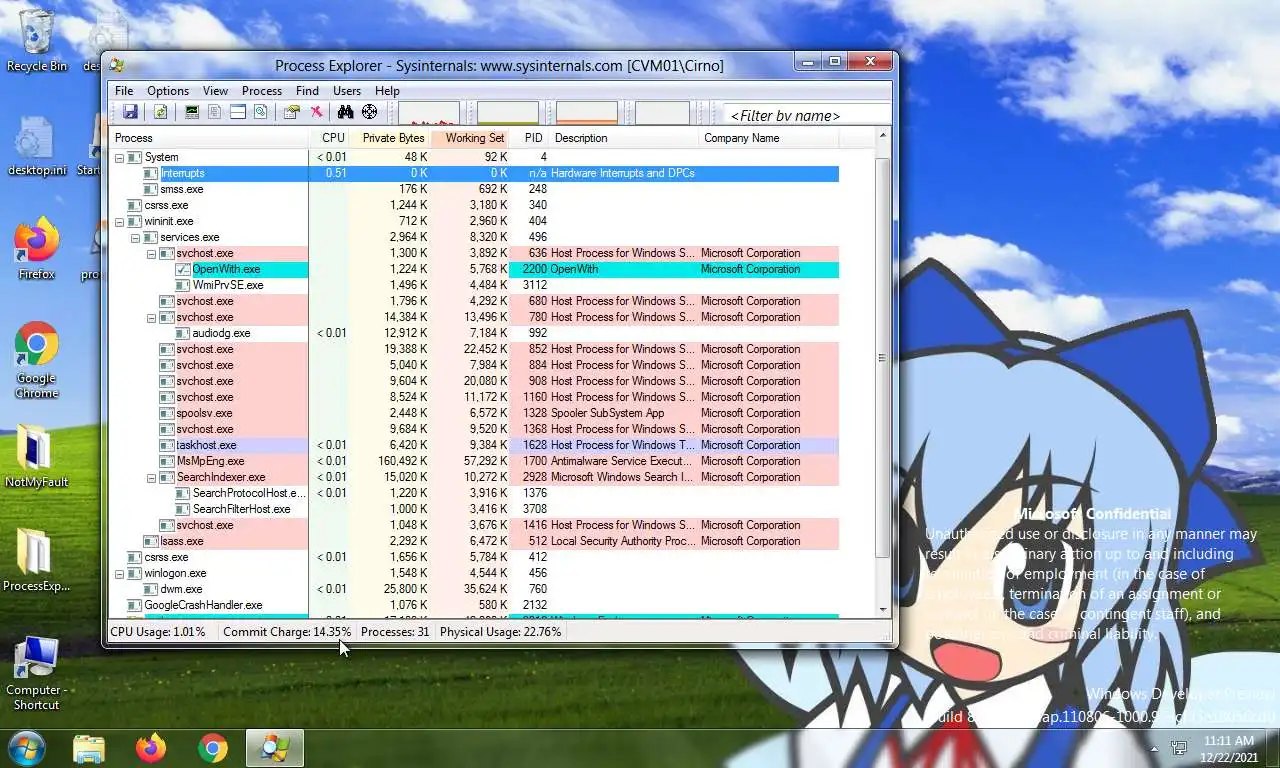Image resolution: width=1280 pixels, height=768 pixels.
Task: Click the physical memory mini graph
Action: pyautogui.click(x=587, y=113)
